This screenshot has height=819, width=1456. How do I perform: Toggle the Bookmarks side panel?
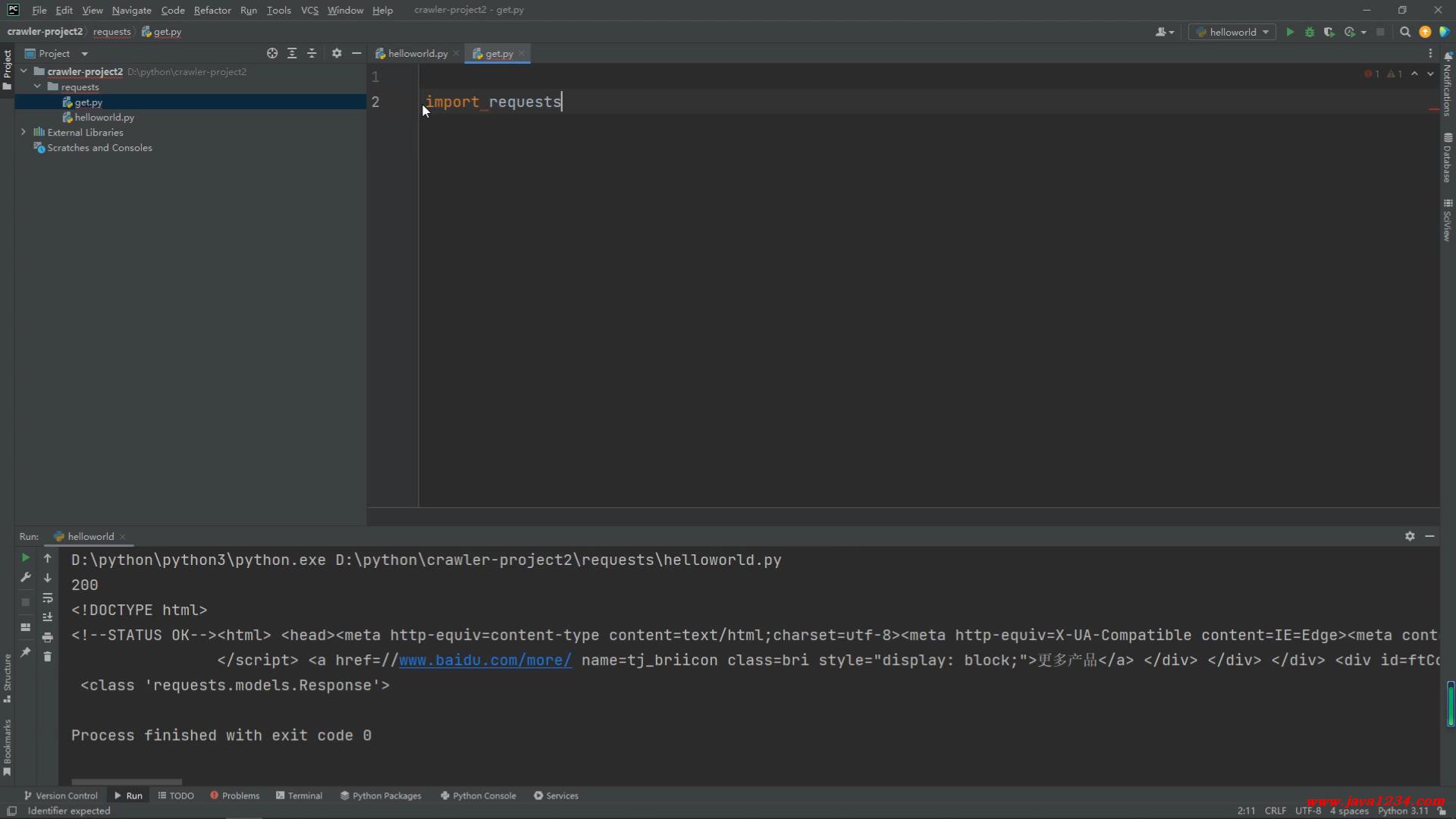7,748
